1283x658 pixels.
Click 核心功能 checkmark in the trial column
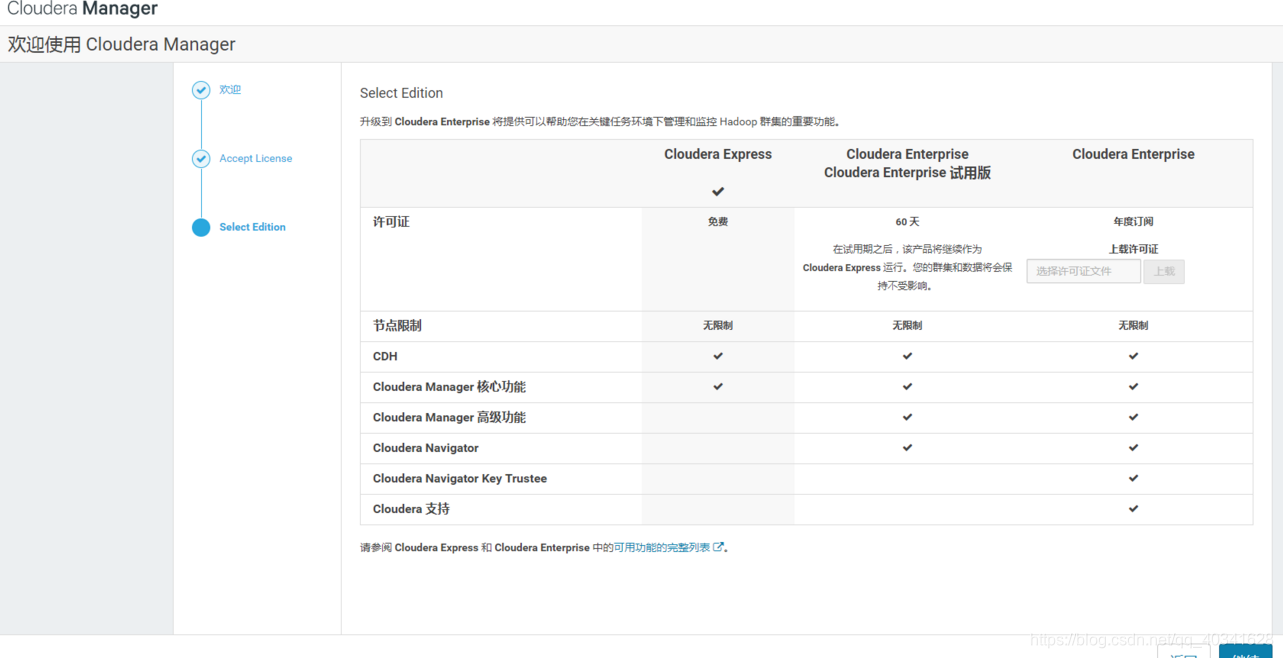[907, 386]
